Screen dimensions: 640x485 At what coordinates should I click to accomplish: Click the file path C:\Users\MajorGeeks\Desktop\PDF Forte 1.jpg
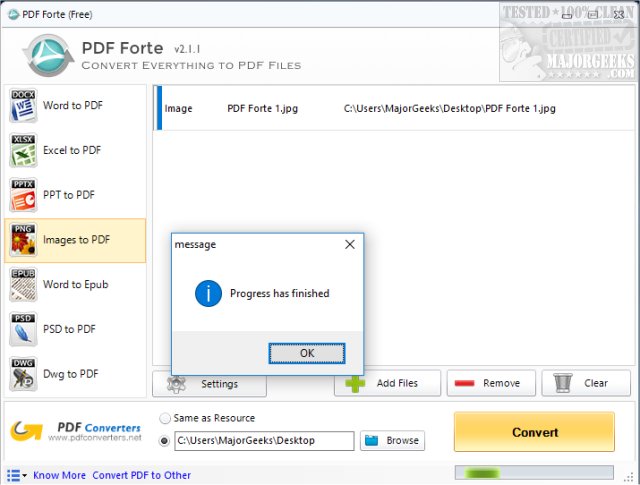click(x=449, y=109)
